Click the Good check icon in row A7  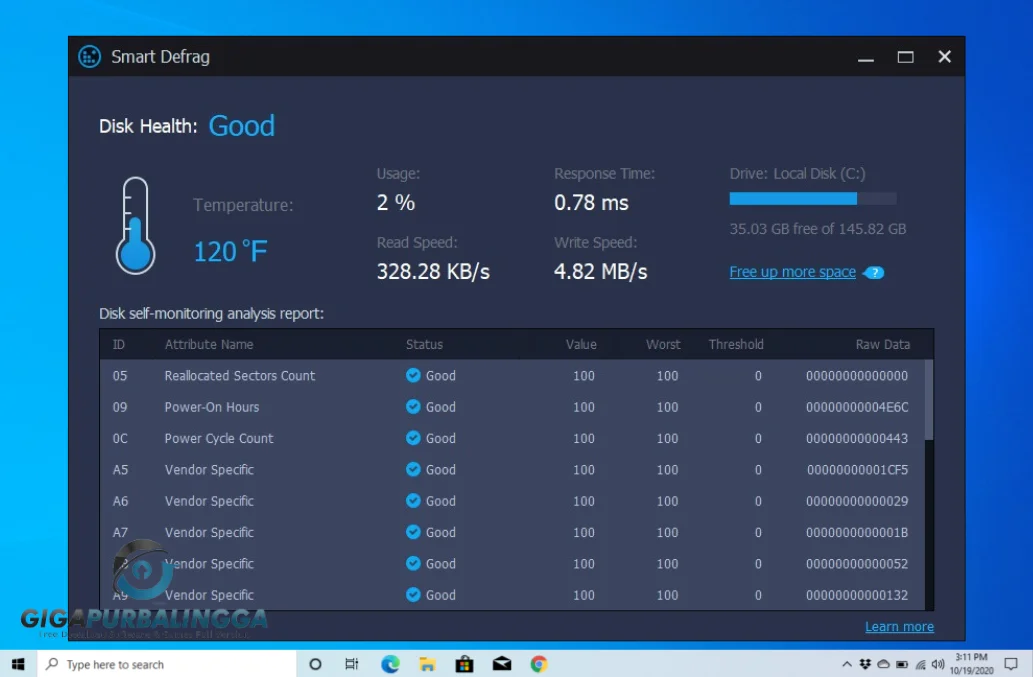coord(413,532)
